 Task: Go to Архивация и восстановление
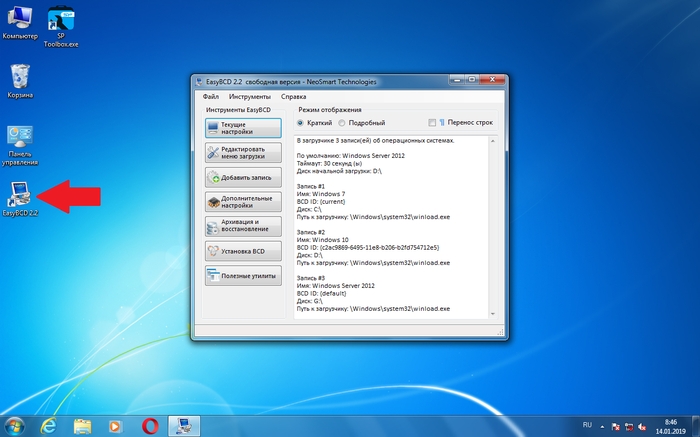[243, 226]
